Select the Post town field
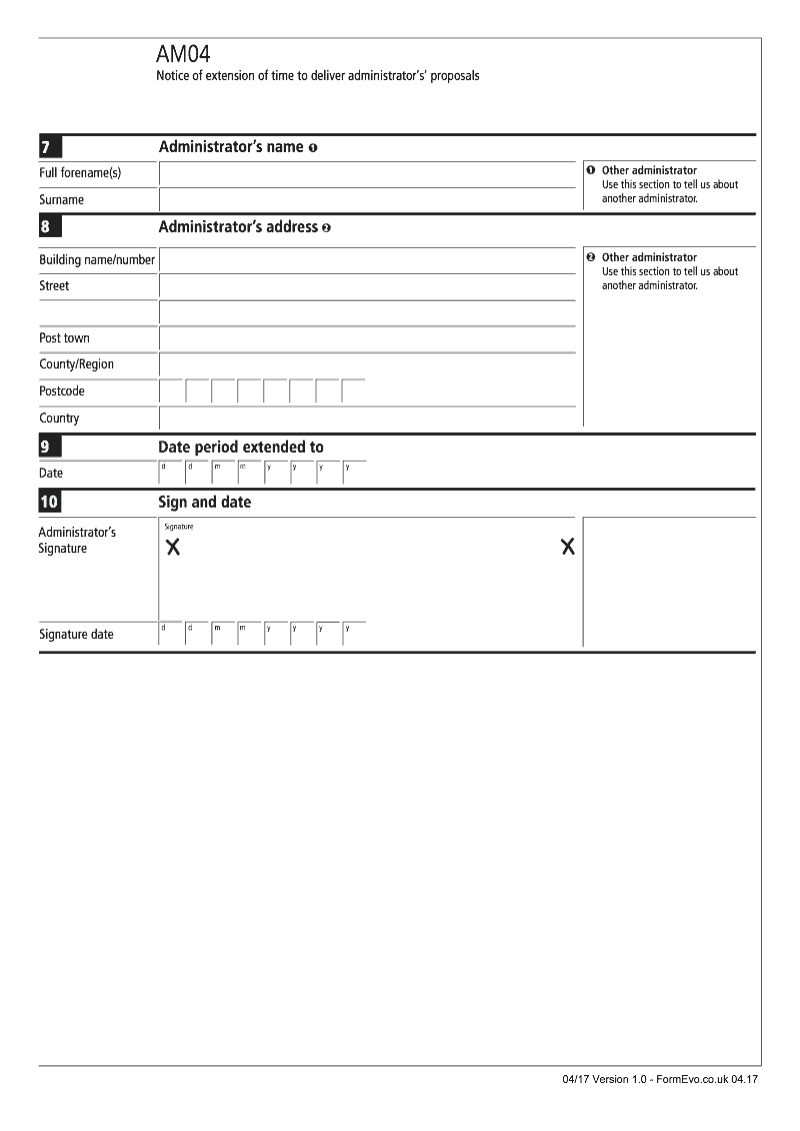Image resolution: width=800 pixels, height=1131 pixels. (367, 339)
